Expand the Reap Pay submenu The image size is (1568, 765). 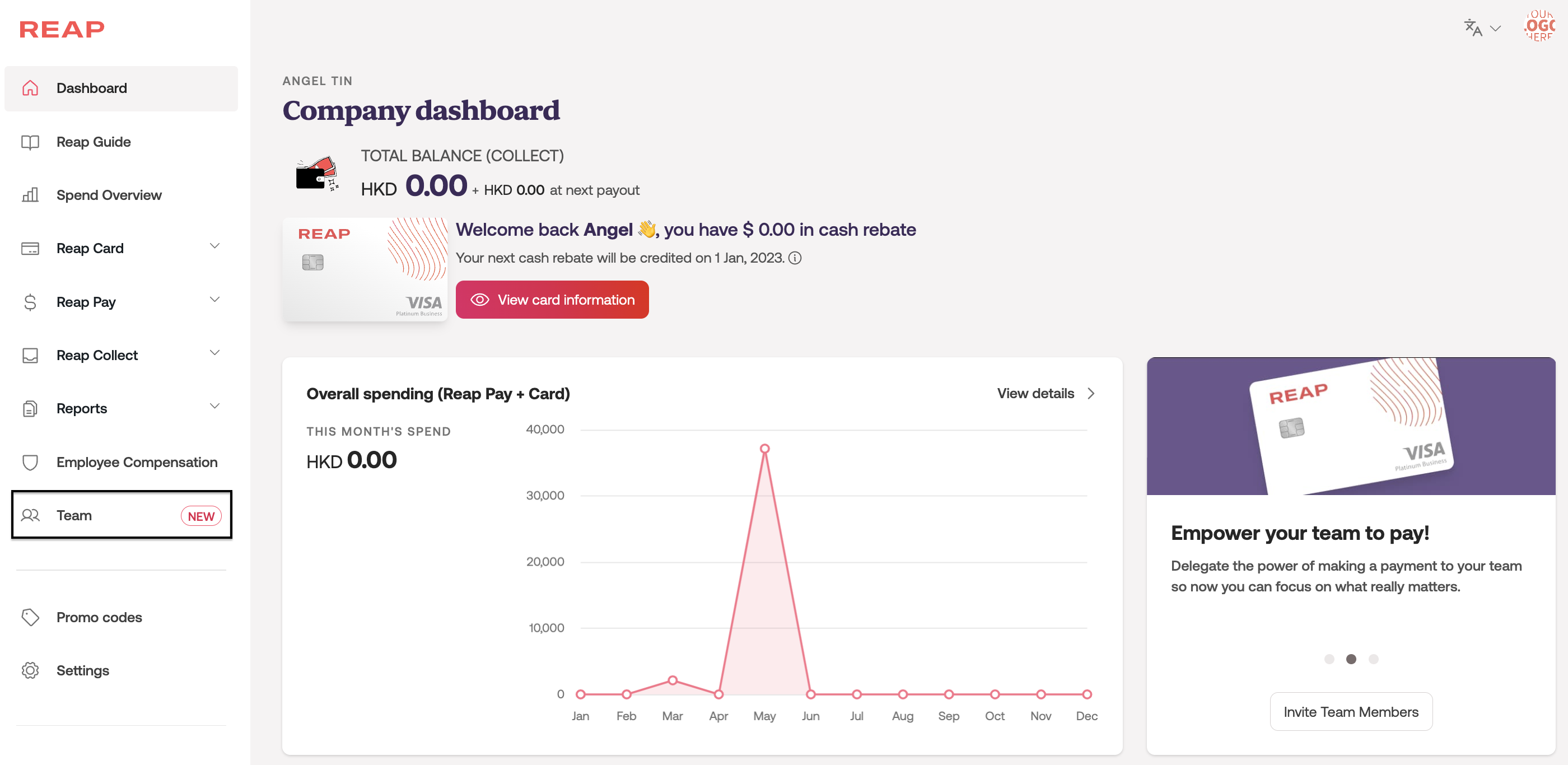tap(214, 300)
